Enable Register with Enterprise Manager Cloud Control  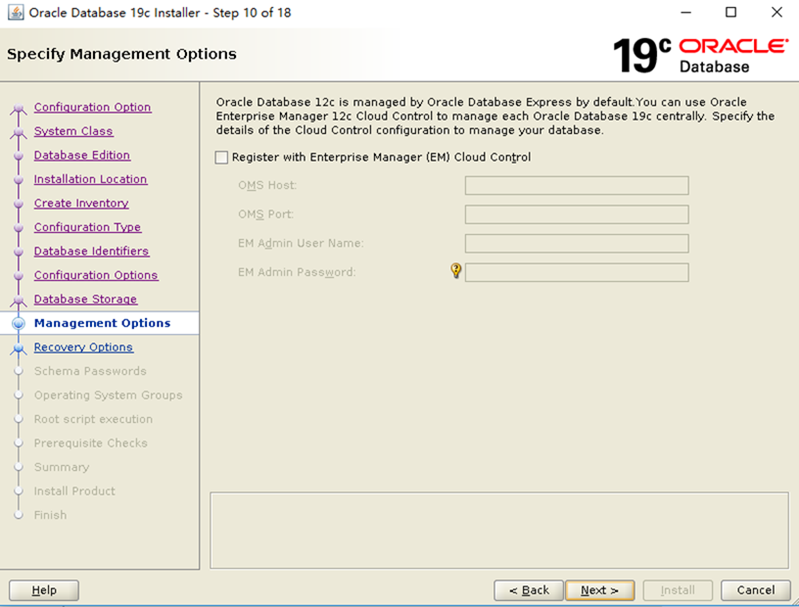click(221, 157)
